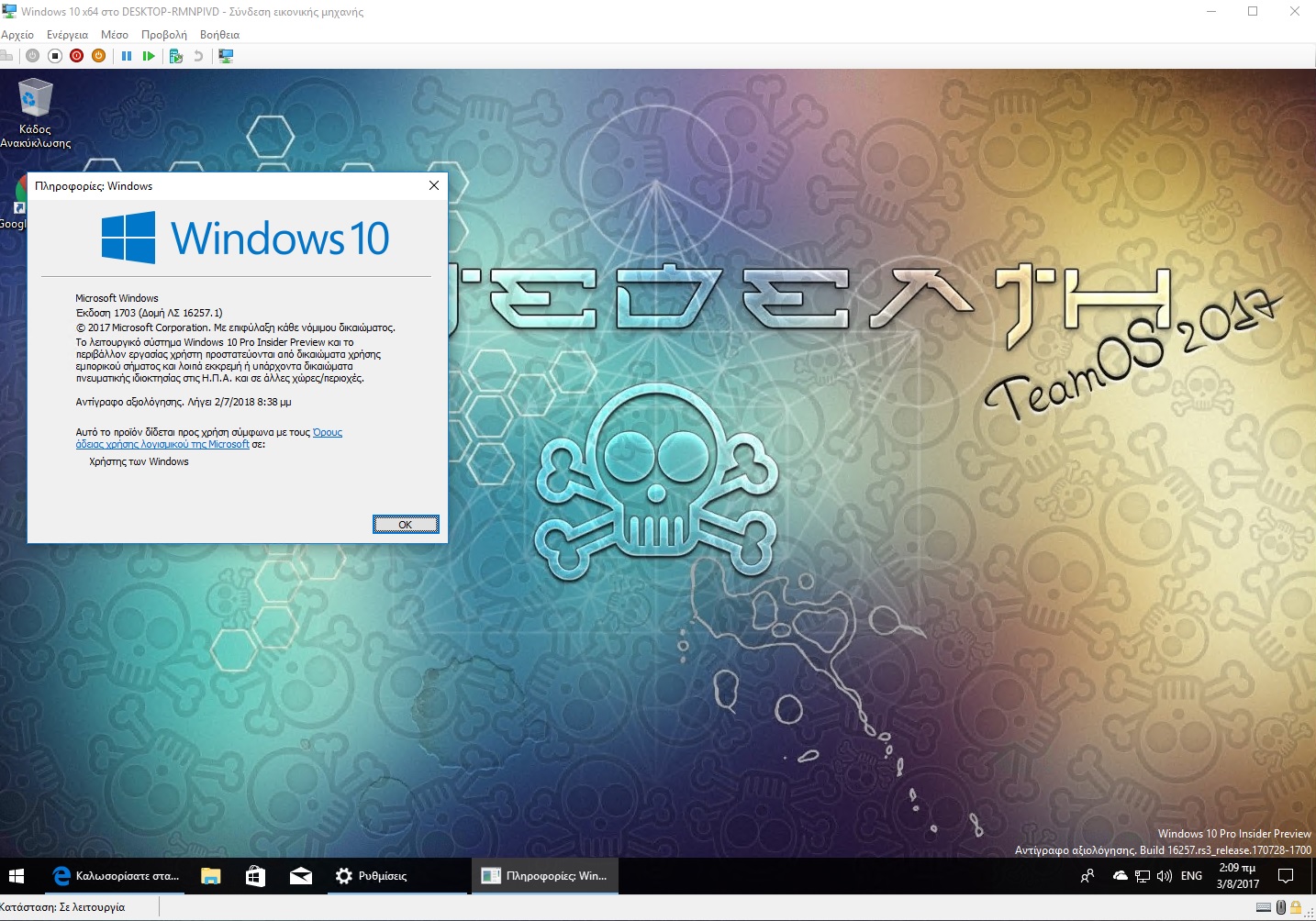The width and height of the screenshot is (1316, 921).
Task: Click the Turn Off (stop) VM toolbar icon
Action: point(55,56)
